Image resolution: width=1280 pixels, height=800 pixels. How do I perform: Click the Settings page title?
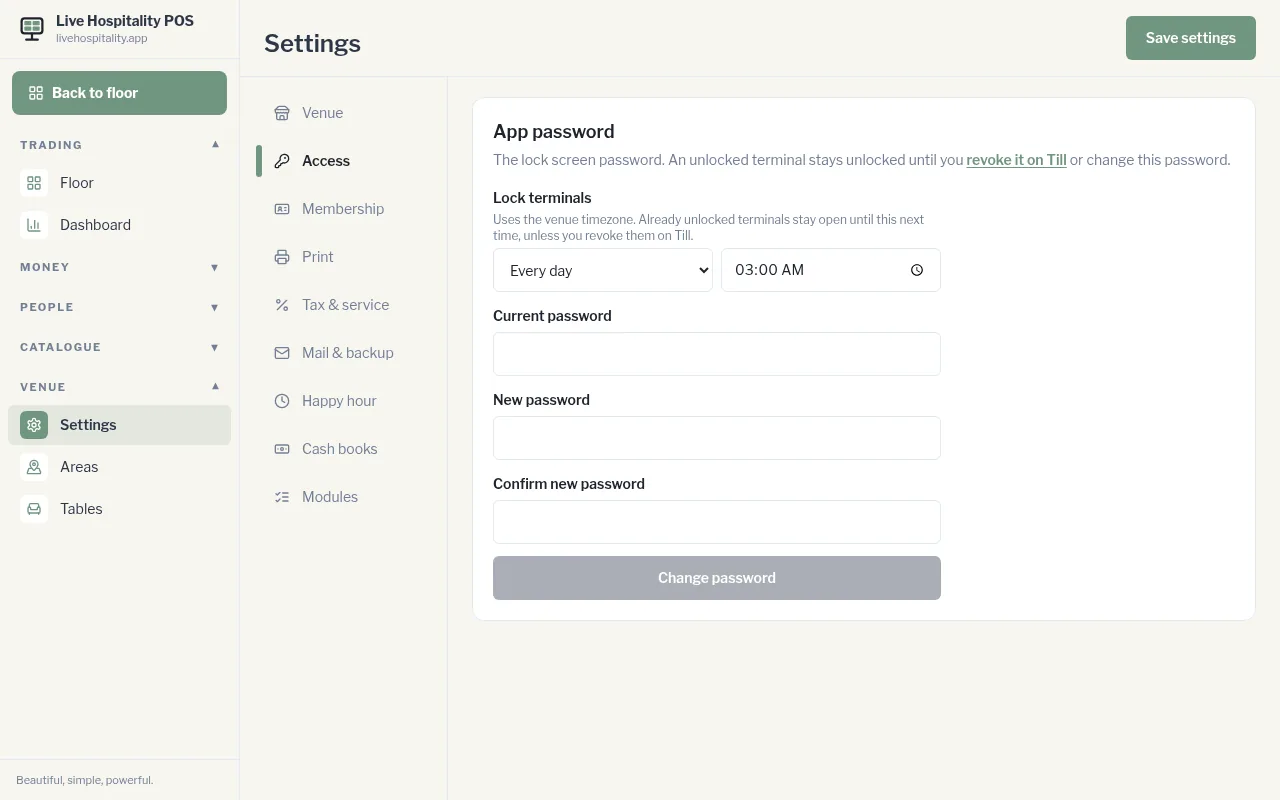312,44
